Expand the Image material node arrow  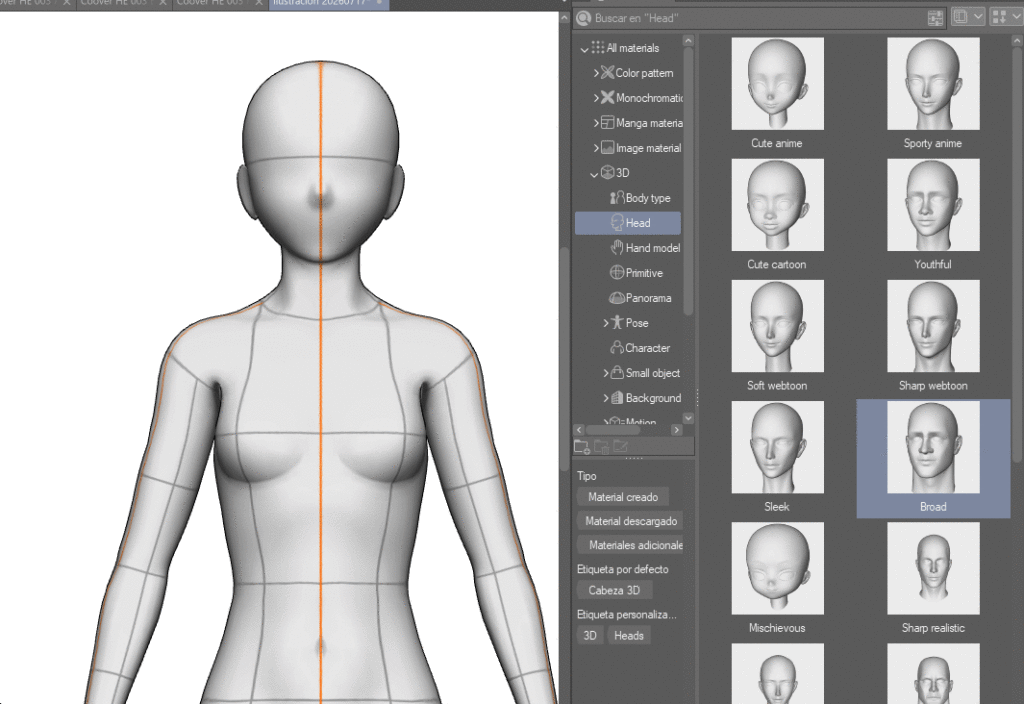tap(596, 148)
